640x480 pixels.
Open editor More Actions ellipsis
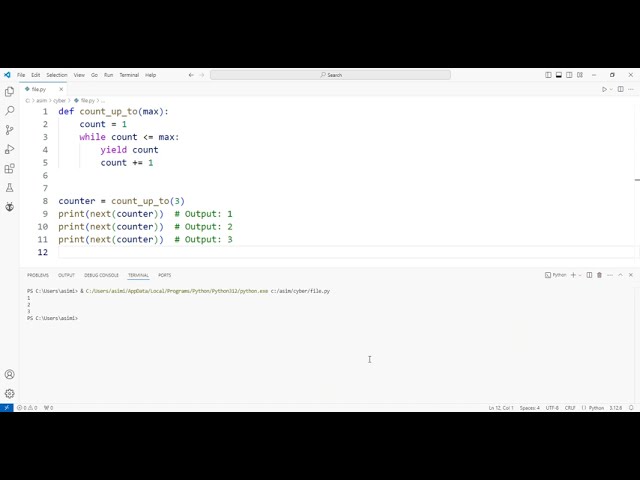click(631, 89)
